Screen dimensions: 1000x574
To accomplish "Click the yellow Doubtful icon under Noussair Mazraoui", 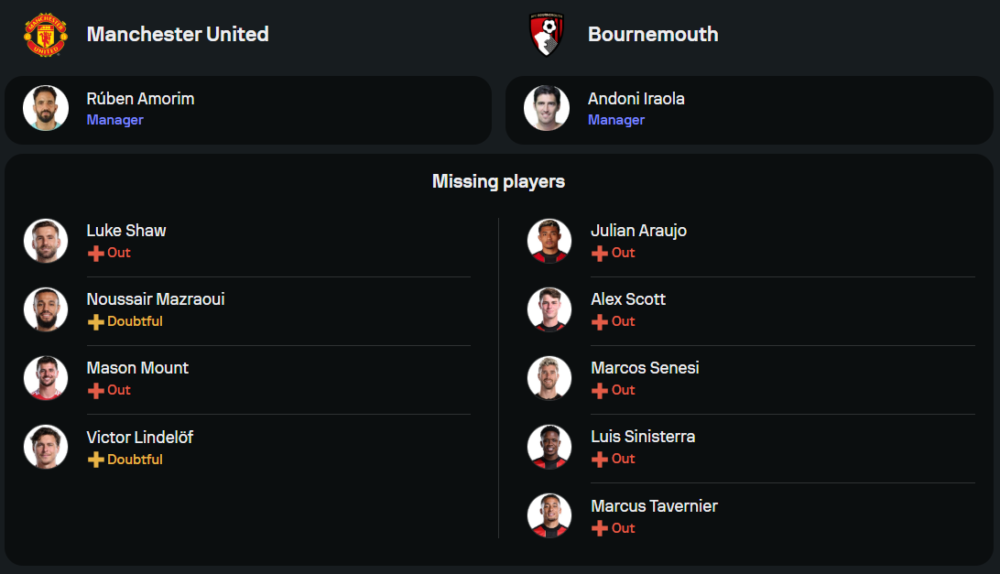I will pyautogui.click(x=96, y=322).
